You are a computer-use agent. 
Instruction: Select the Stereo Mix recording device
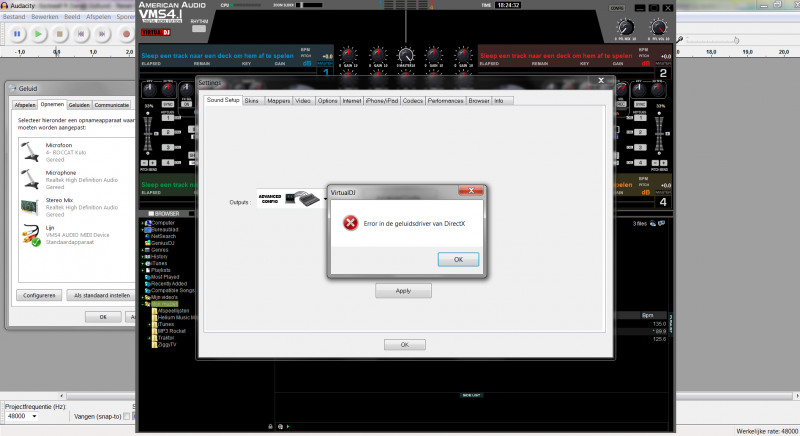77,207
